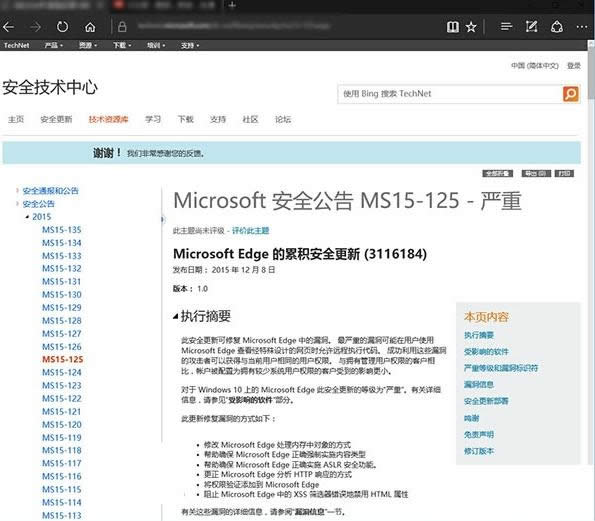Image resolution: width=595 pixels, height=521 pixels.
Task: Jump to 严重等级和漏洞标识符 section
Action: coord(501,368)
